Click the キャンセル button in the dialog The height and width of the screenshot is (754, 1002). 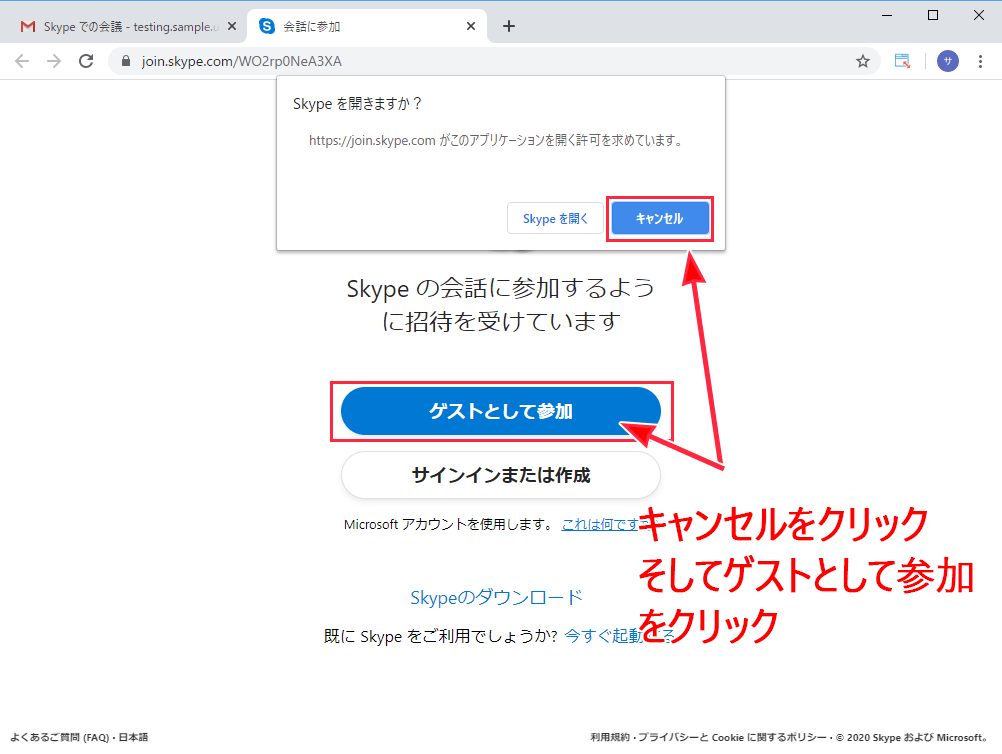click(x=660, y=219)
